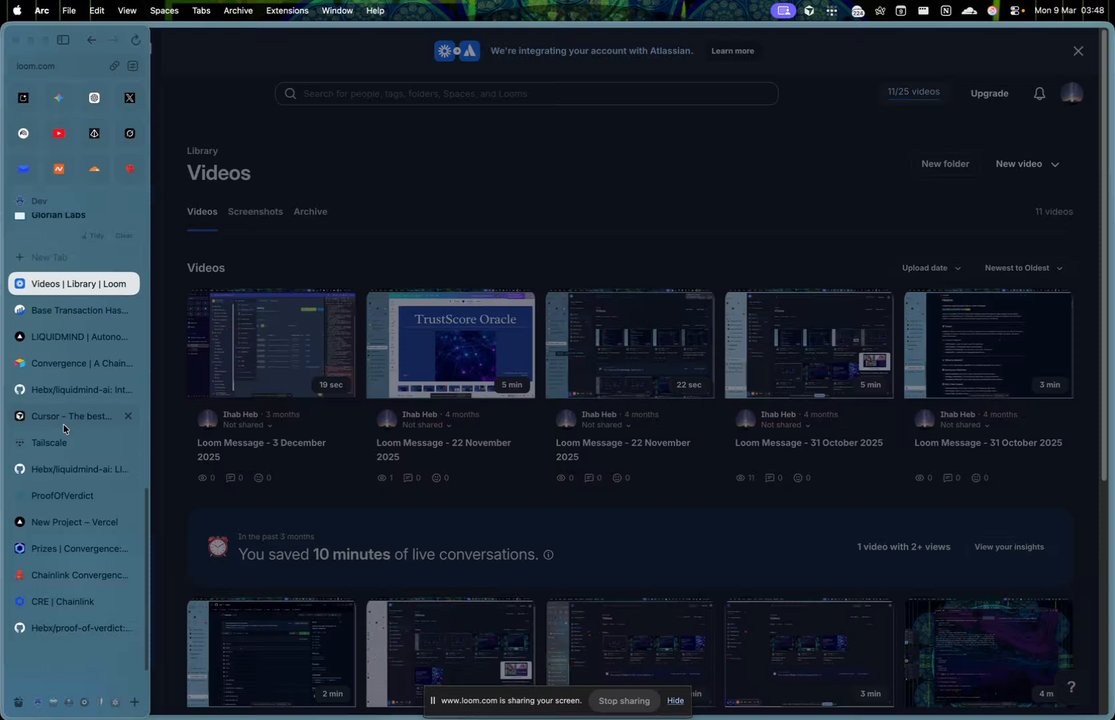Open the Spaces menu in menu bar

[164, 11]
